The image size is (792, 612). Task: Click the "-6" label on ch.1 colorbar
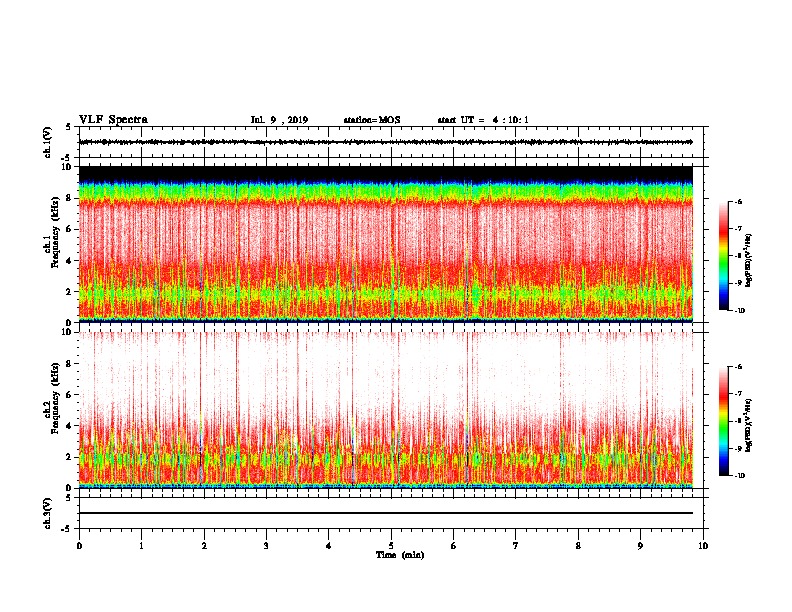739,201
